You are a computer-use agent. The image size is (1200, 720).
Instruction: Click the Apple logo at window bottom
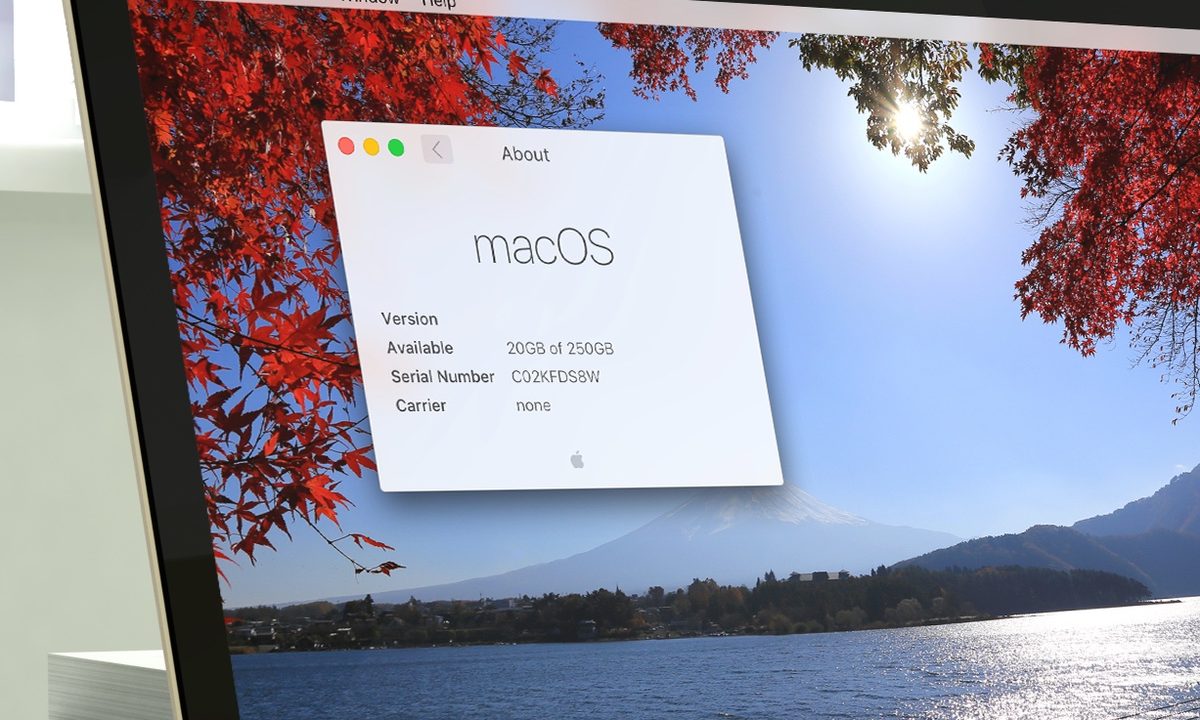(x=577, y=459)
